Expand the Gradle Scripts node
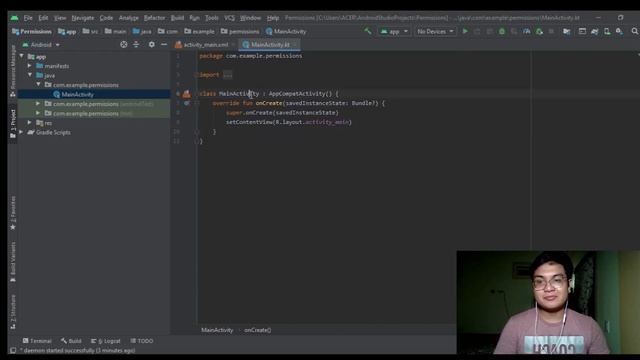Image resolution: width=640 pixels, height=360 pixels. click(21, 132)
